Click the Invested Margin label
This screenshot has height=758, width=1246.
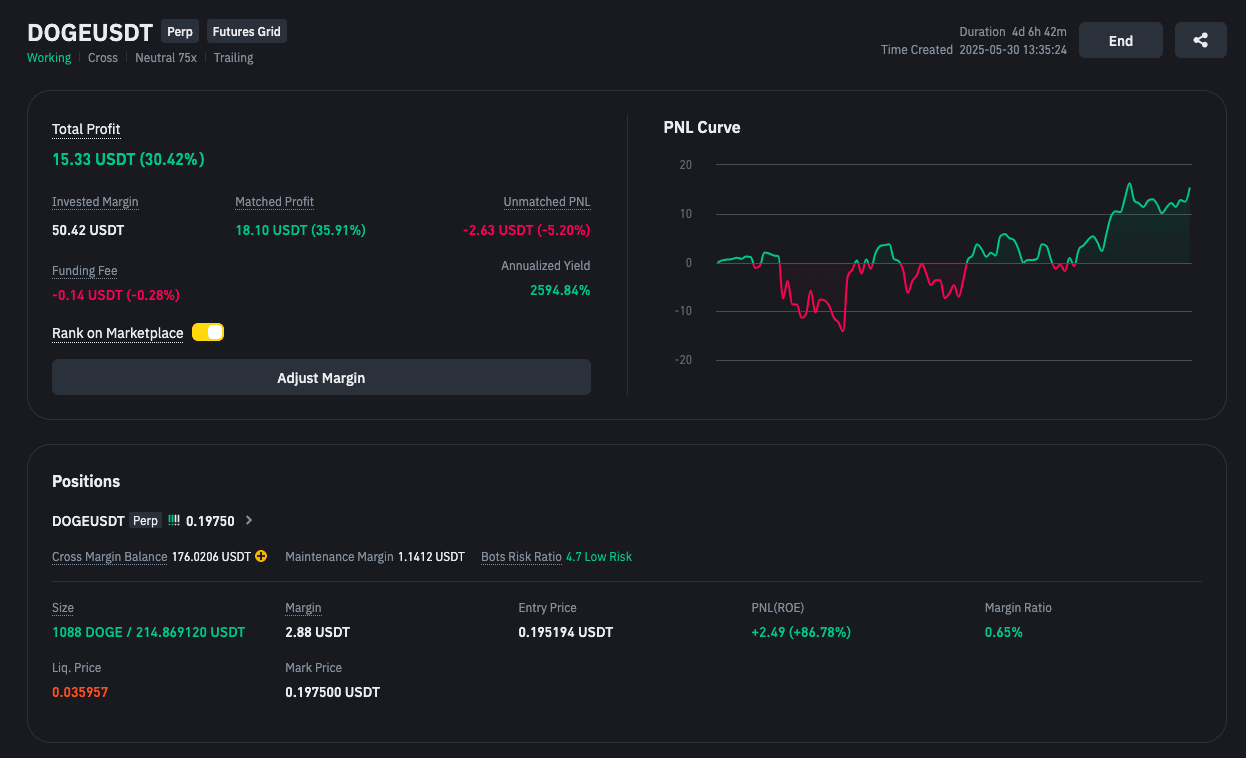(95, 202)
